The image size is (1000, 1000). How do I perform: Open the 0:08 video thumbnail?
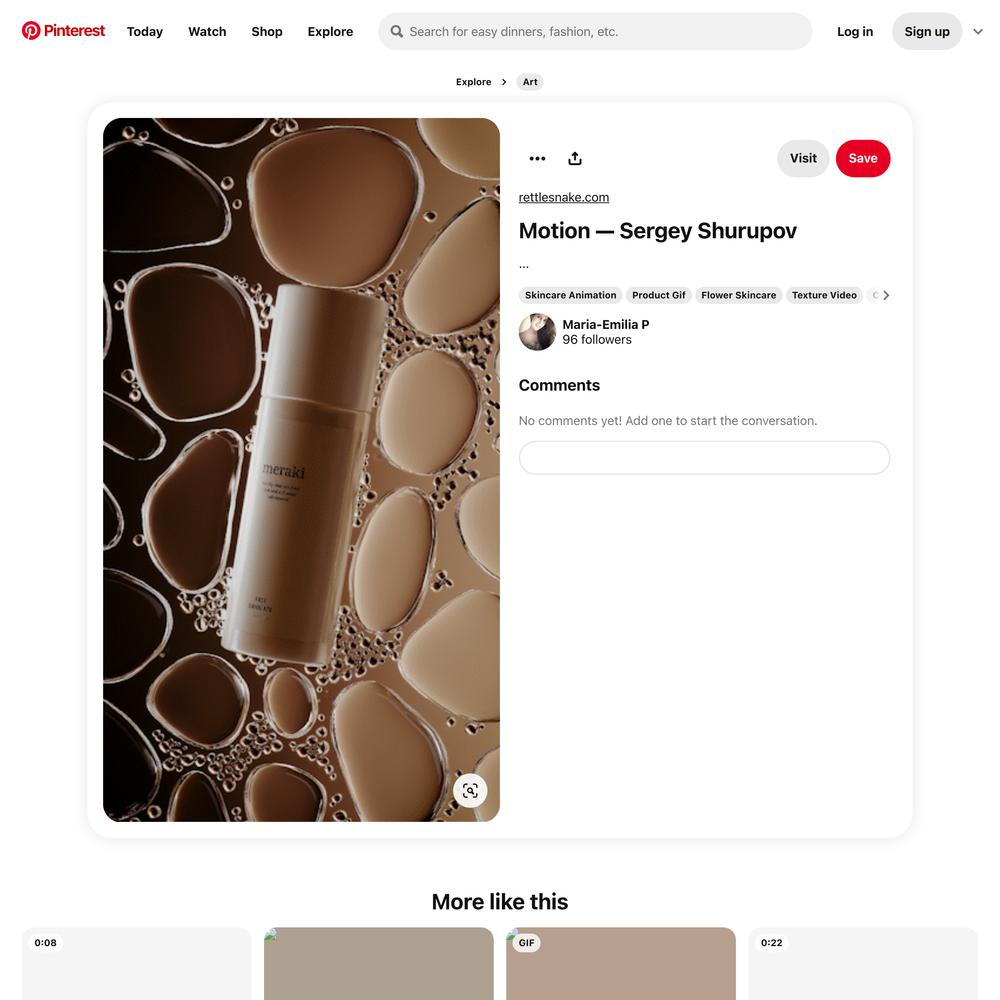point(136,964)
